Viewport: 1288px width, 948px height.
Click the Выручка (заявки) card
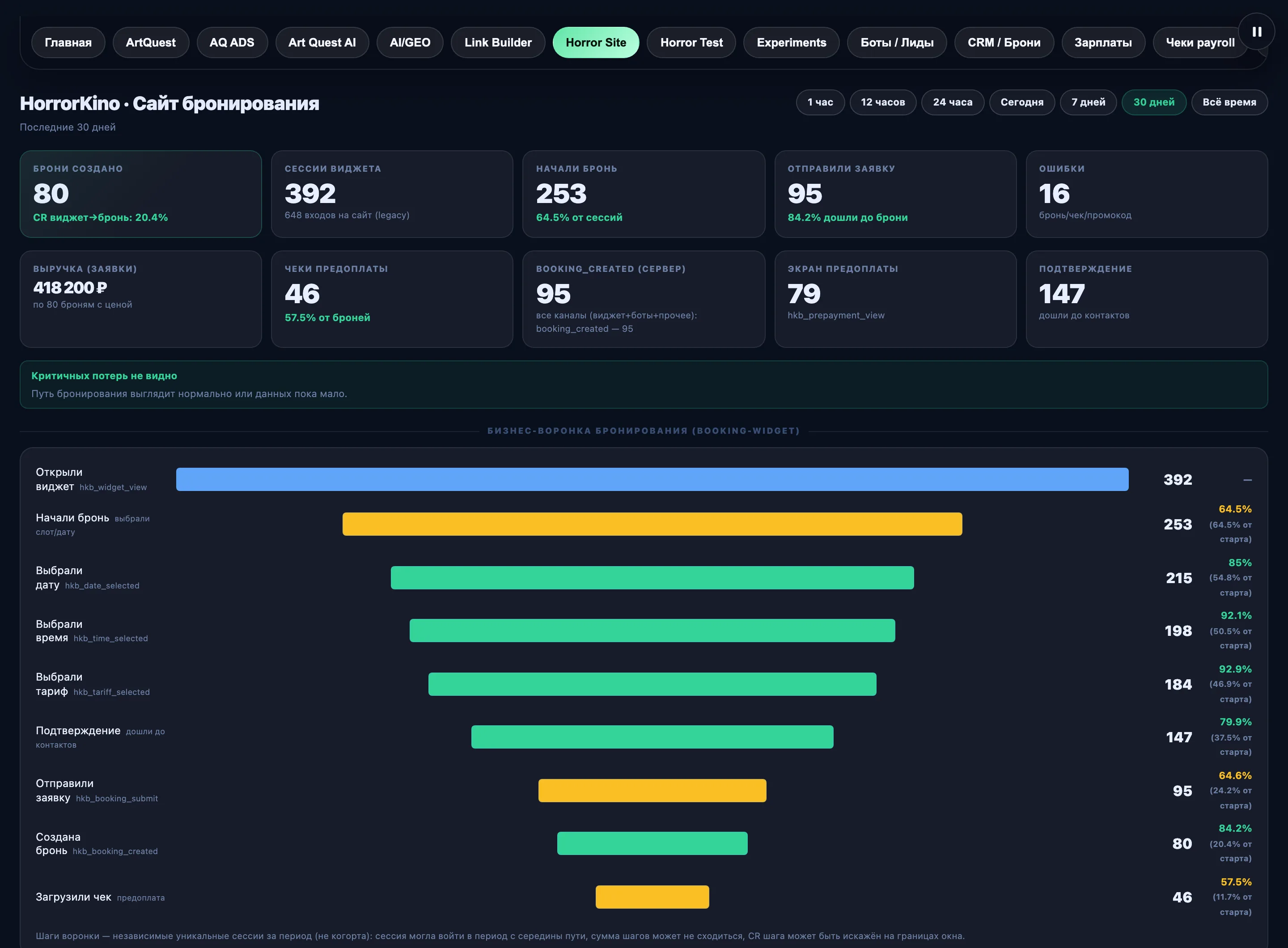tap(140, 299)
